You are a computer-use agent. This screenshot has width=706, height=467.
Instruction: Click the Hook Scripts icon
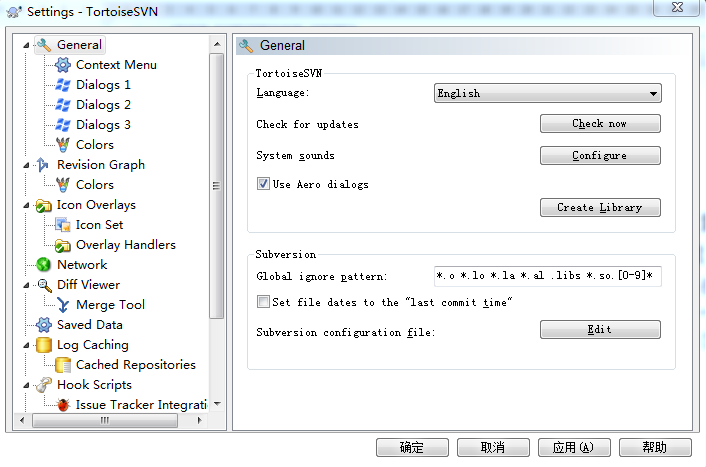[x=43, y=385]
